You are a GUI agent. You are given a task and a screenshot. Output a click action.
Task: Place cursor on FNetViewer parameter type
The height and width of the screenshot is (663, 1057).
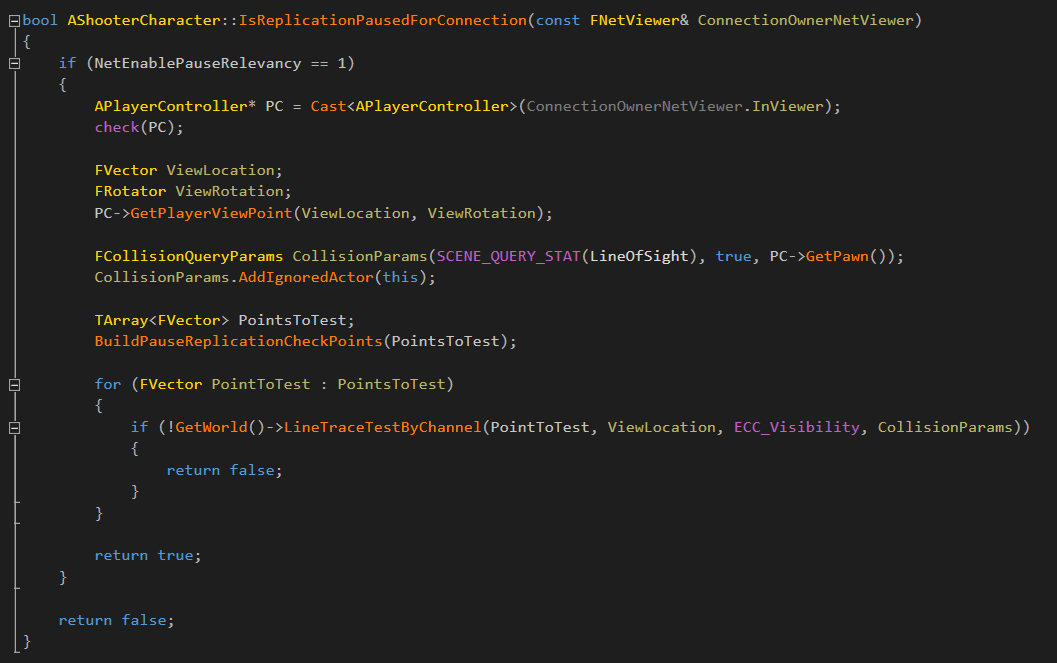click(630, 21)
